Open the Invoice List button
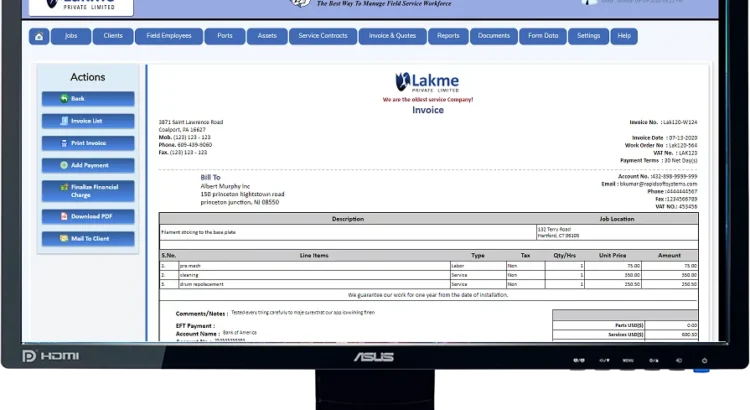Image resolution: width=750 pixels, height=410 pixels. [88, 121]
